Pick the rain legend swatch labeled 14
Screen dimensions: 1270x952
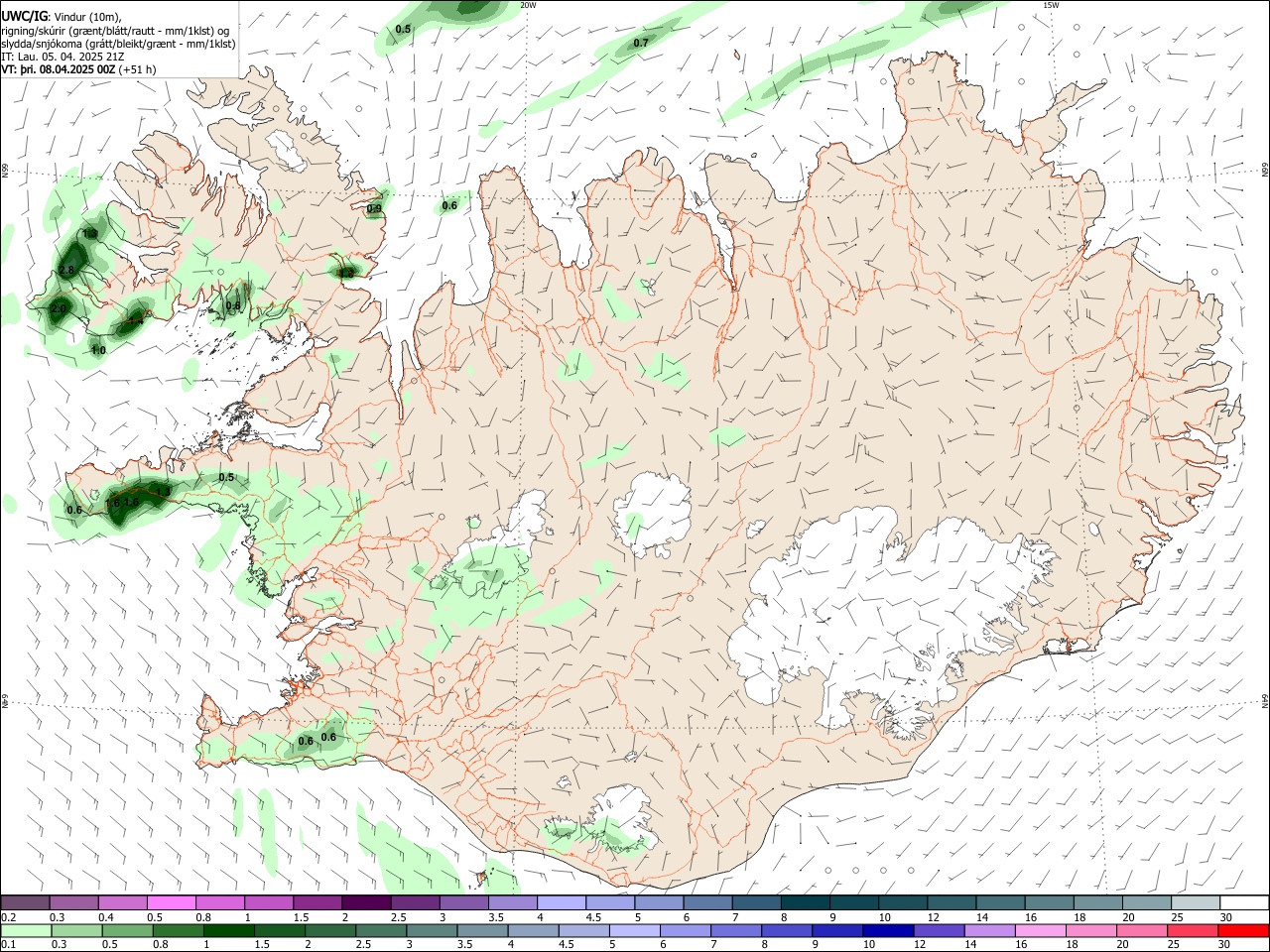point(990,930)
